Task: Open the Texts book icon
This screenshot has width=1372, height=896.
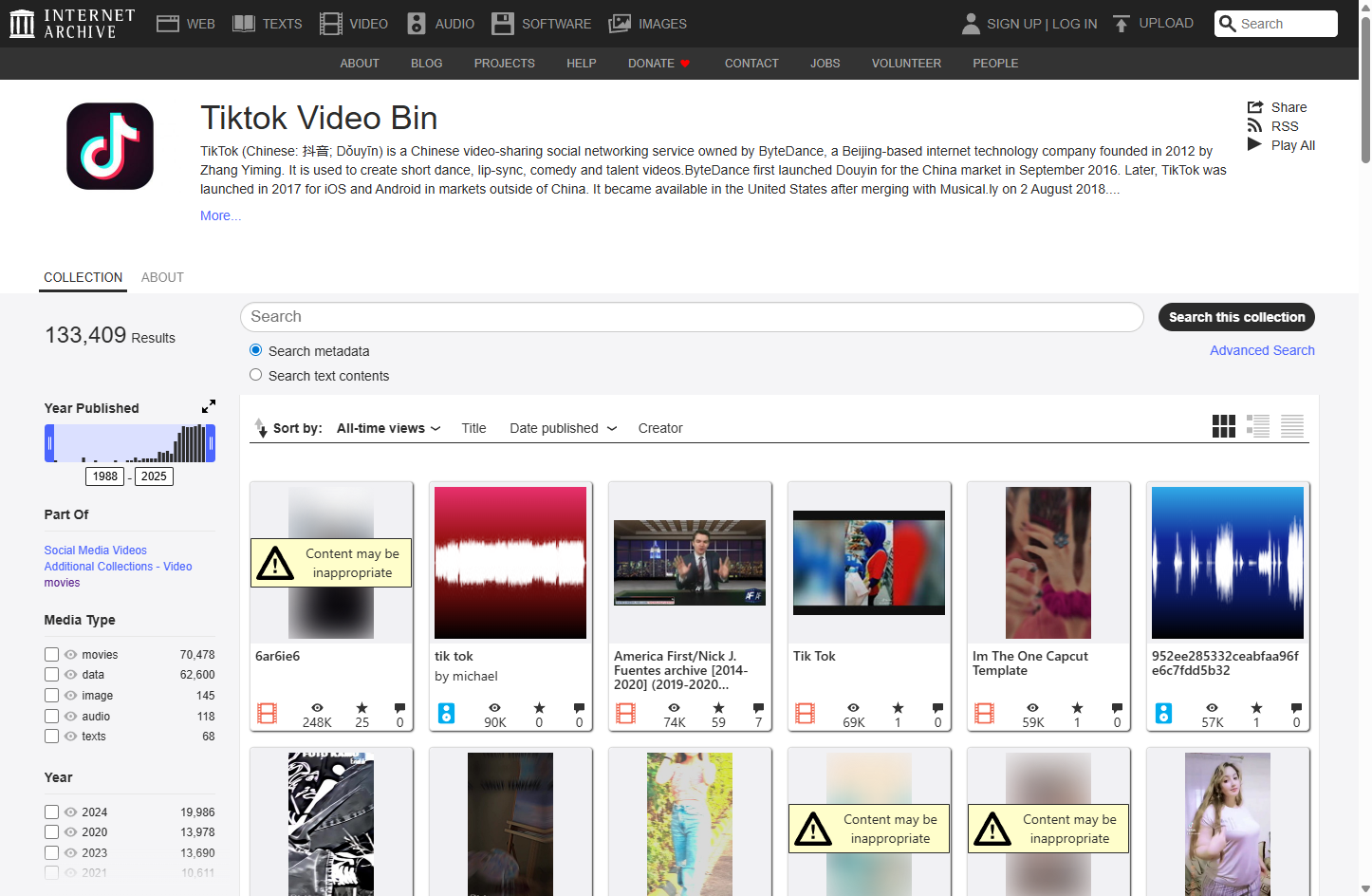Action: (x=244, y=24)
